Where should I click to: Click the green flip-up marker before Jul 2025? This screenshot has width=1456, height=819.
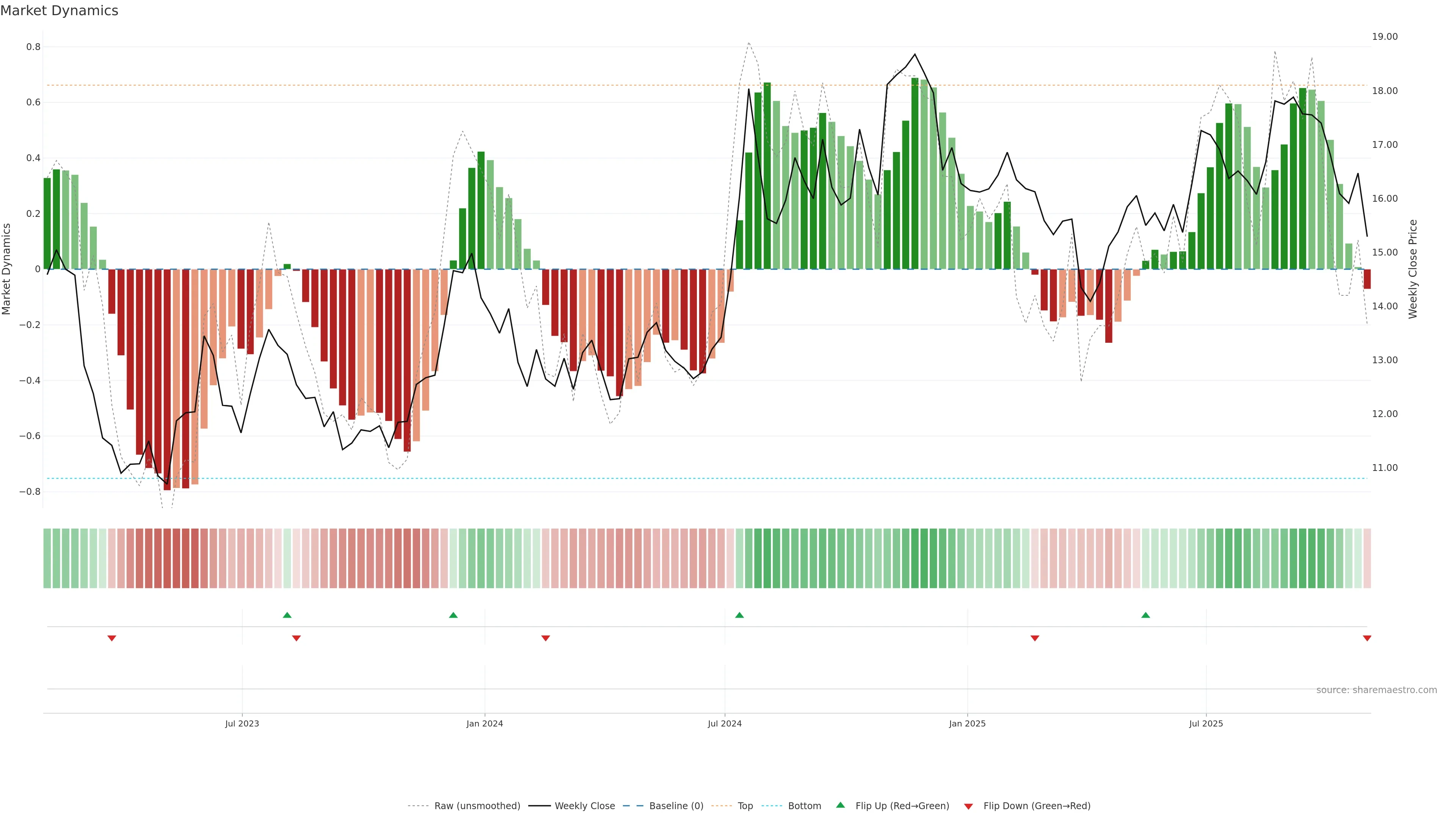tap(1146, 615)
